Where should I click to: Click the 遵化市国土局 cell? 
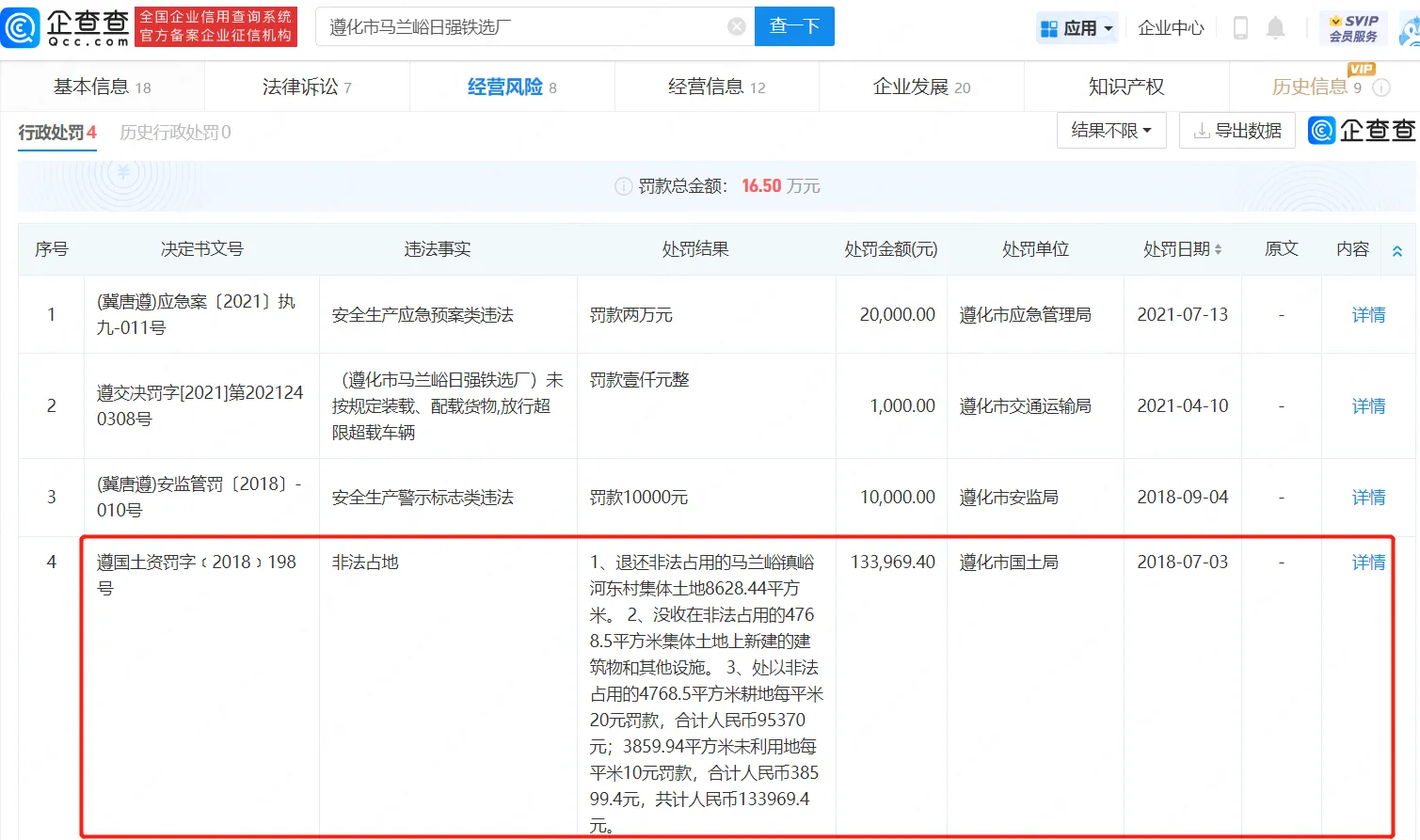[x=1009, y=563]
